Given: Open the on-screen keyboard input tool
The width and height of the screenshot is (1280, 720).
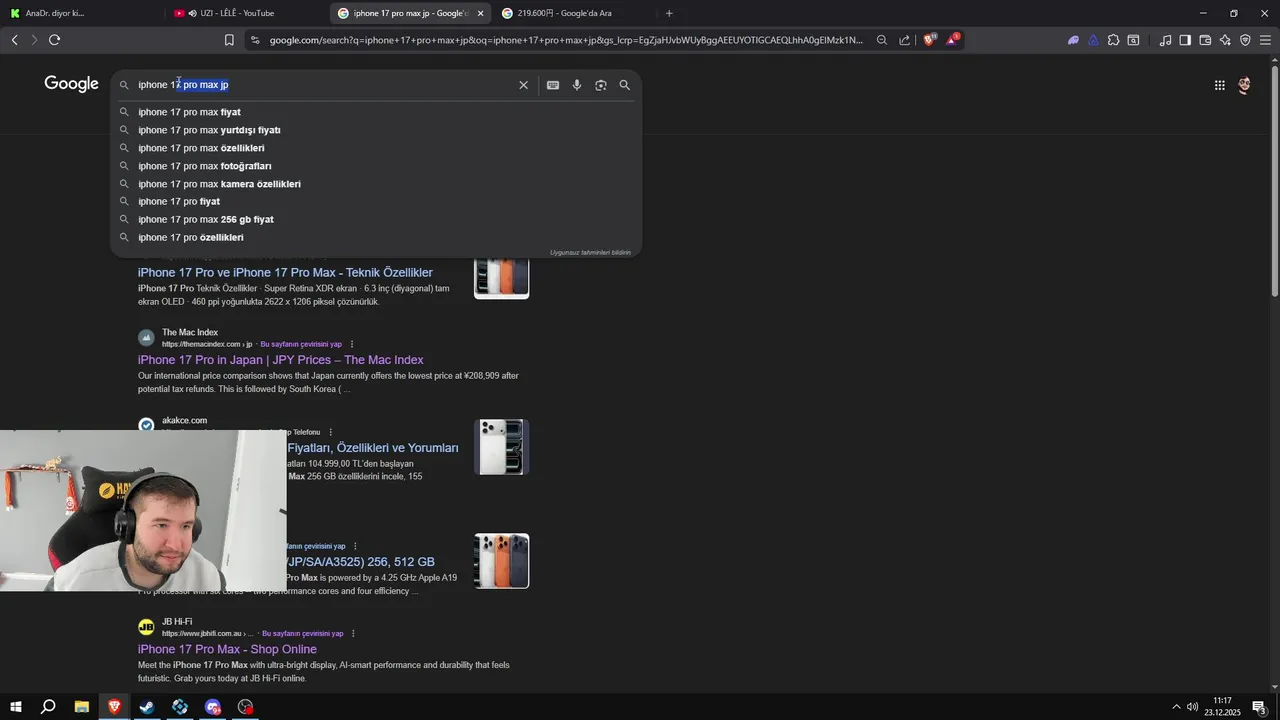Looking at the screenshot, I should tap(553, 85).
